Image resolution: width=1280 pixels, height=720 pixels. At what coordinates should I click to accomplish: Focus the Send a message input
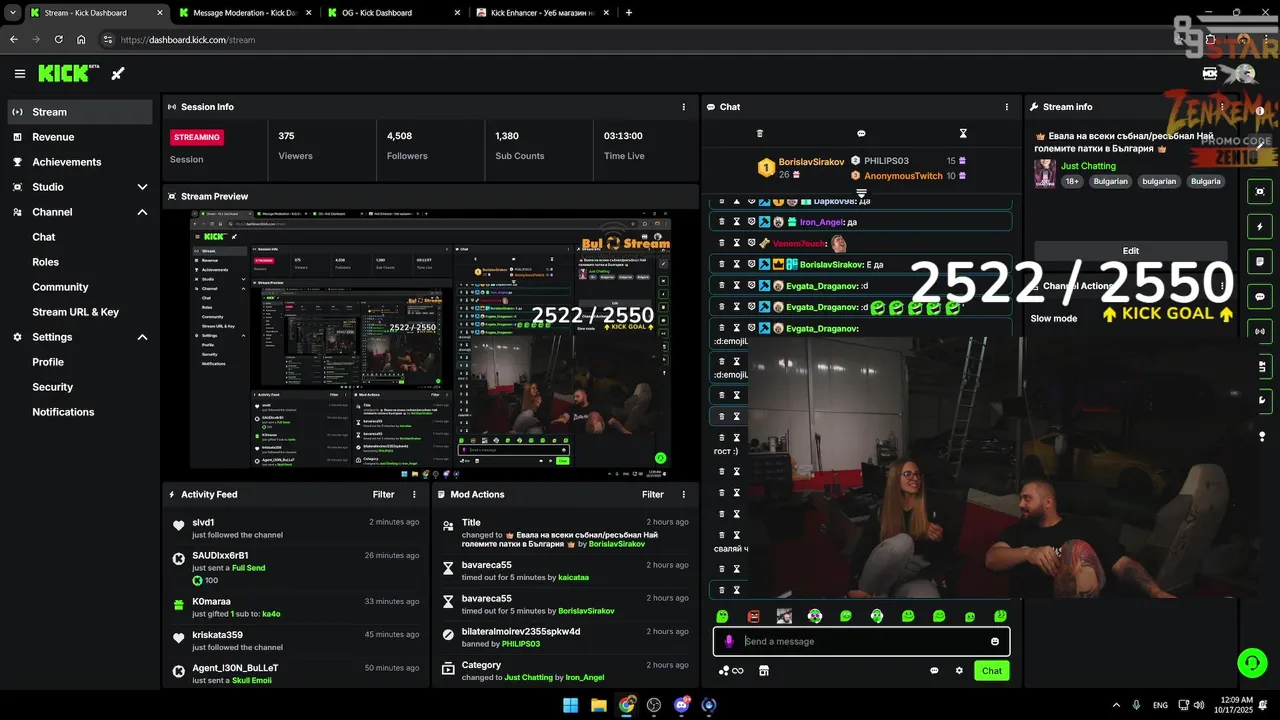click(x=861, y=641)
